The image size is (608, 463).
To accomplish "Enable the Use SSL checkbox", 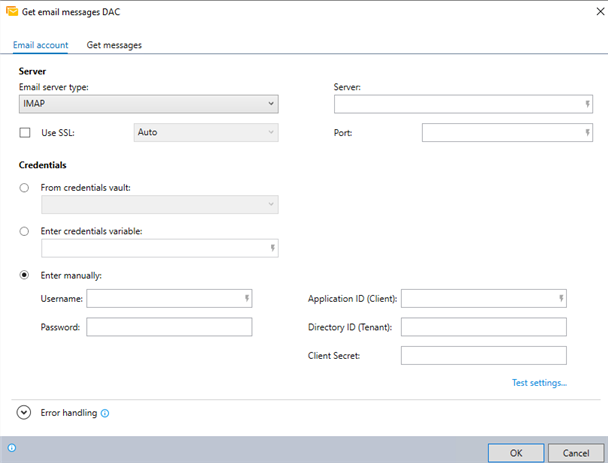I will (x=25, y=132).
